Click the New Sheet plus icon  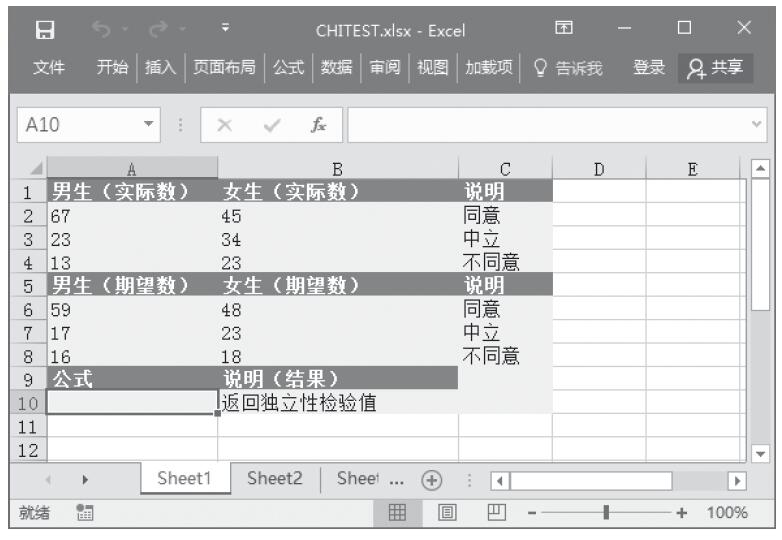(432, 478)
